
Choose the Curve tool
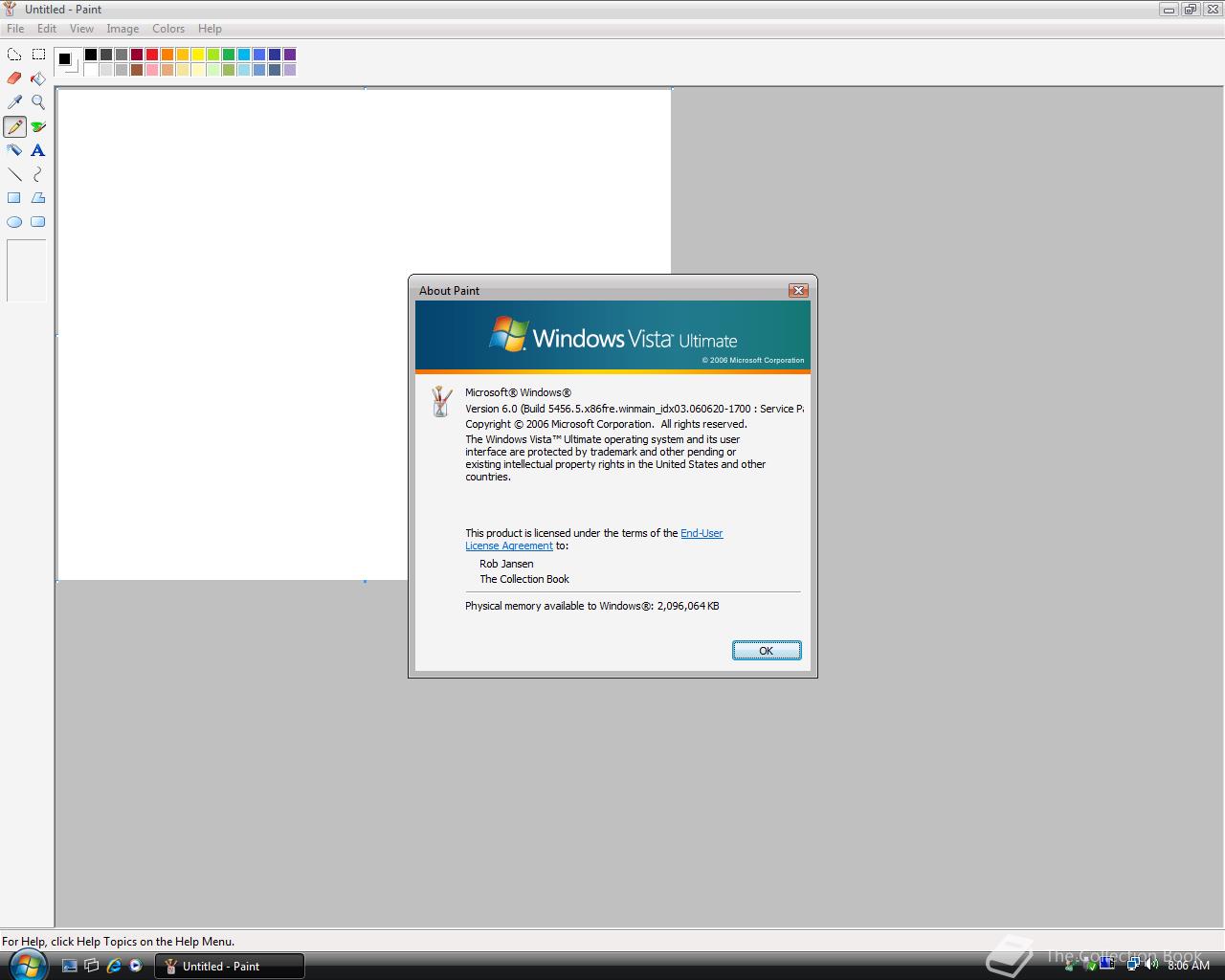(x=38, y=174)
